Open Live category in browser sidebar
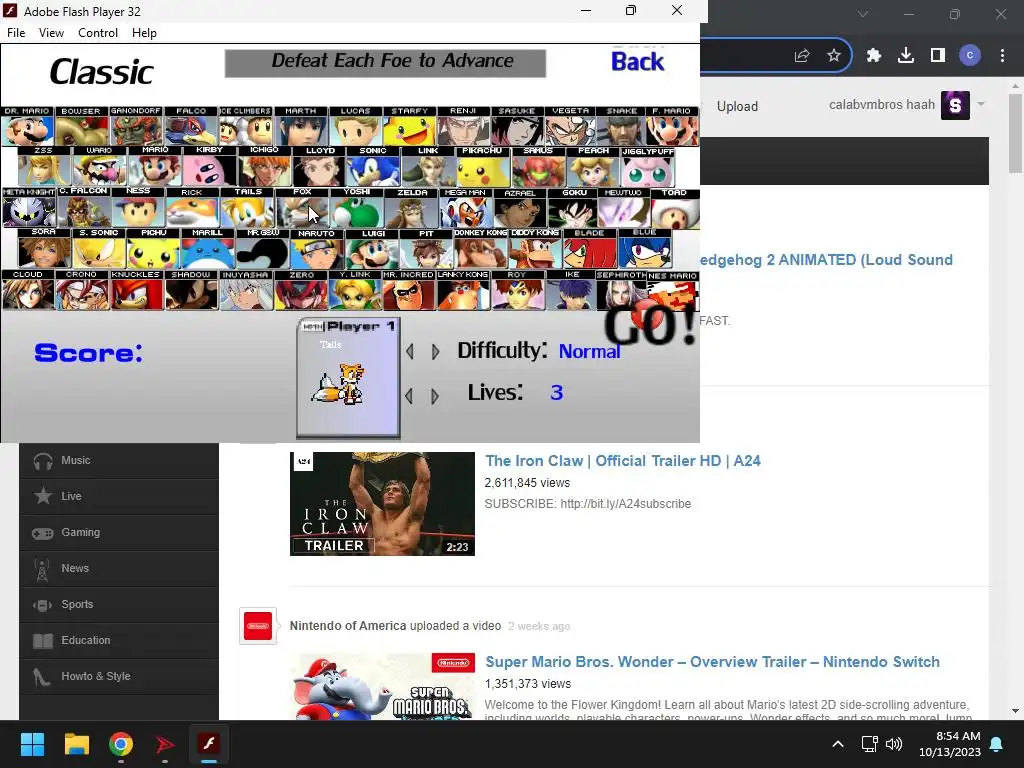 119,496
